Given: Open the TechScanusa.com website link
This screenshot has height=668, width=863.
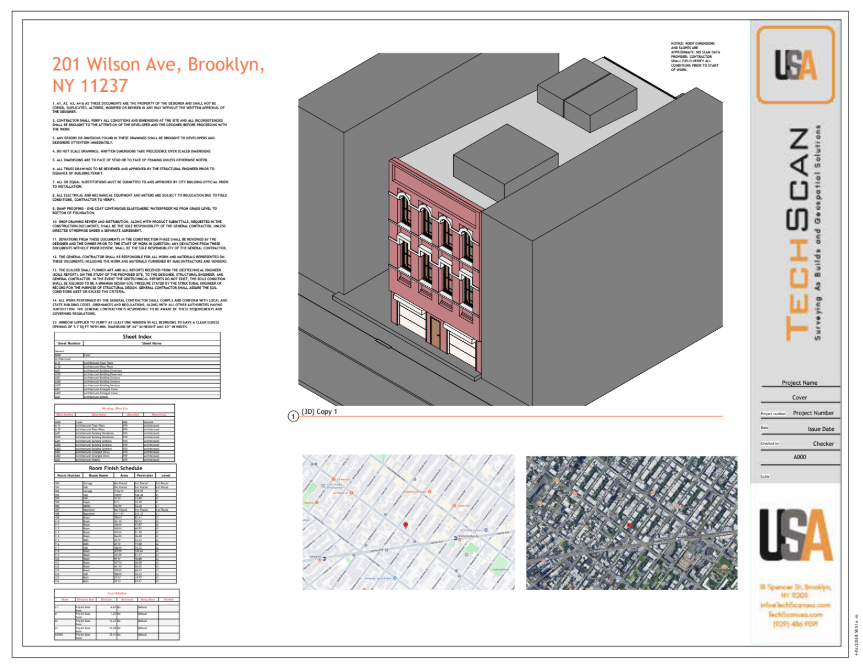Looking at the screenshot, I should pos(795,613).
